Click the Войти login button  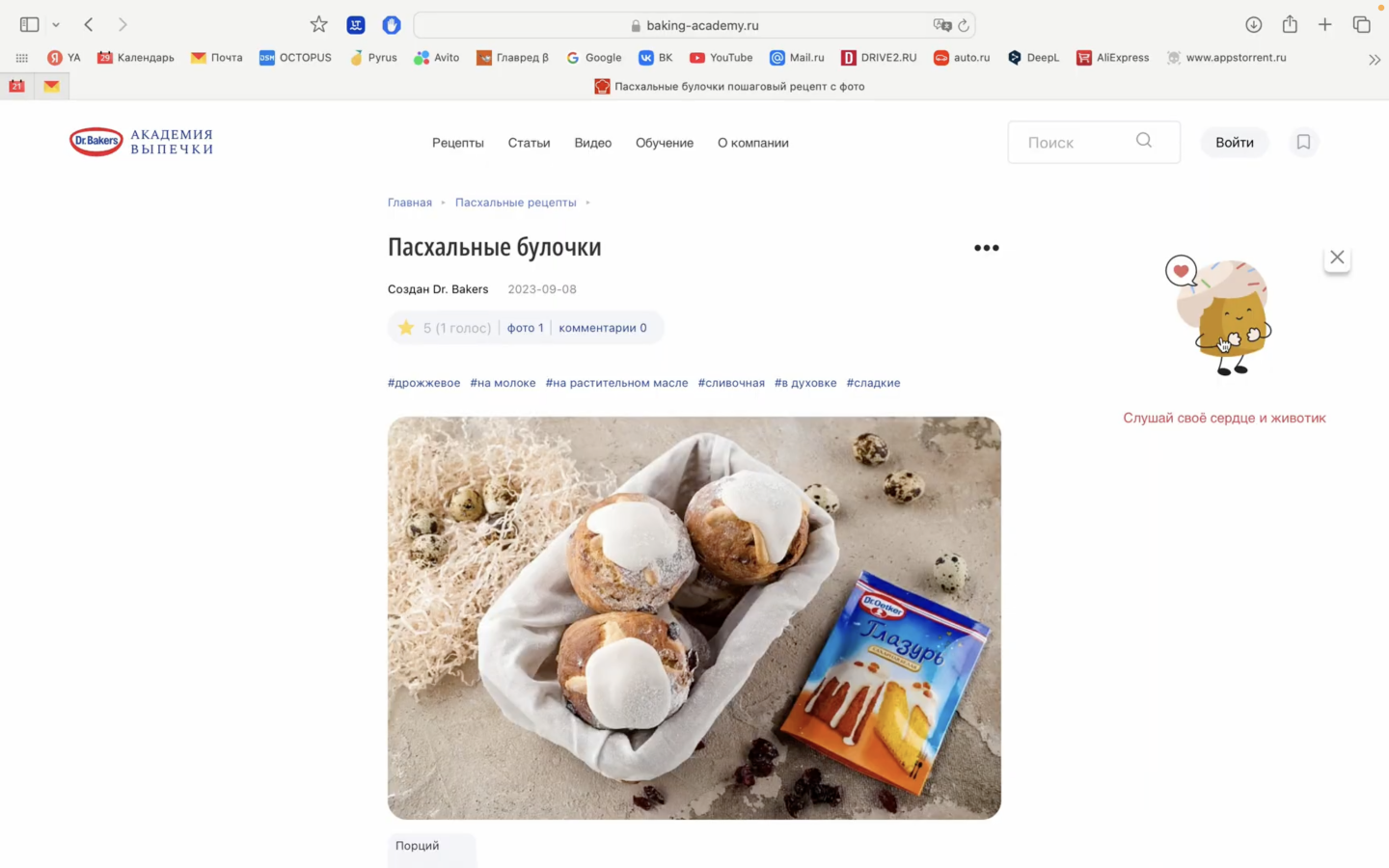pos(1234,143)
